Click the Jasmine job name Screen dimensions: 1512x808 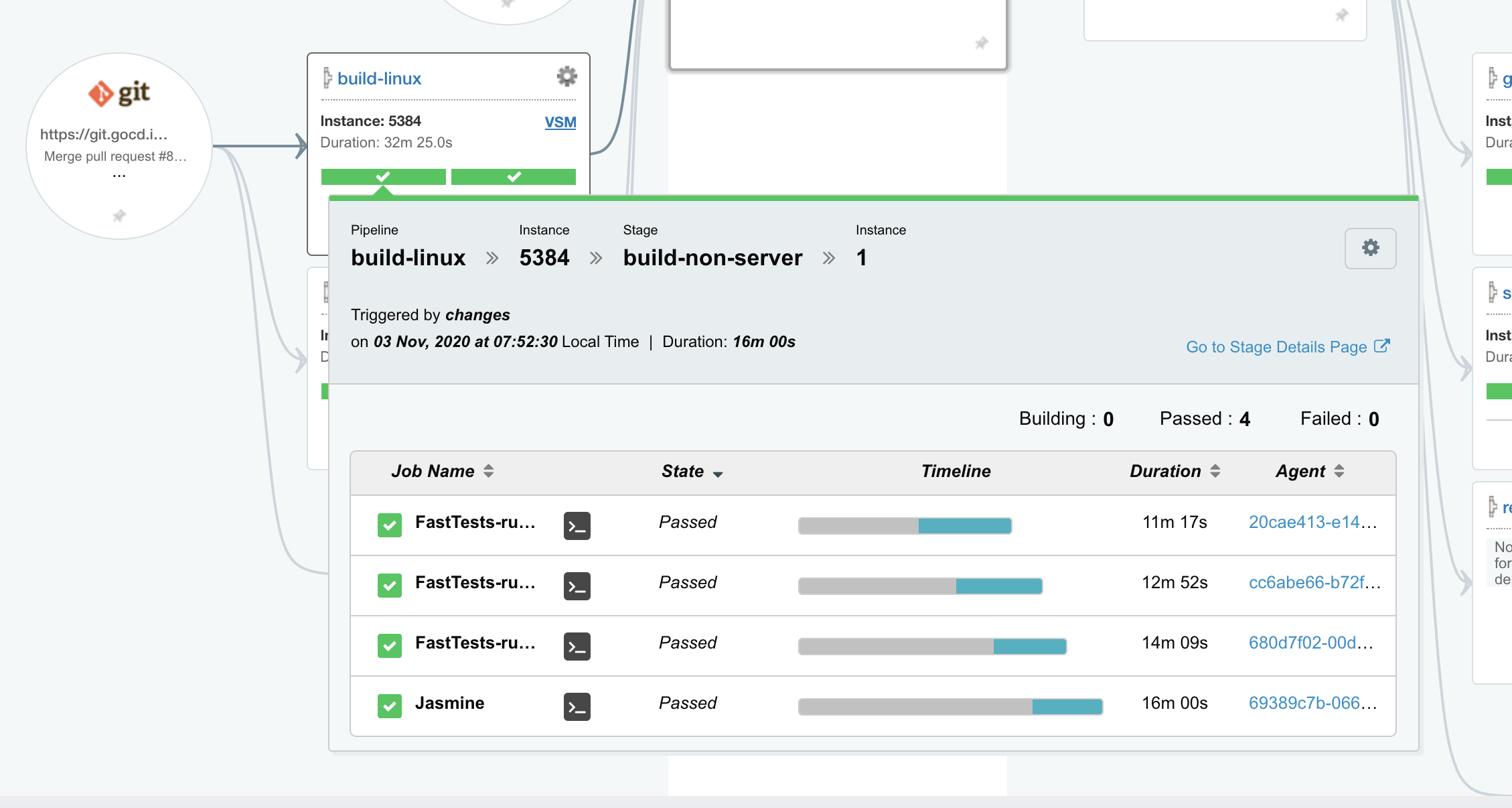(449, 703)
